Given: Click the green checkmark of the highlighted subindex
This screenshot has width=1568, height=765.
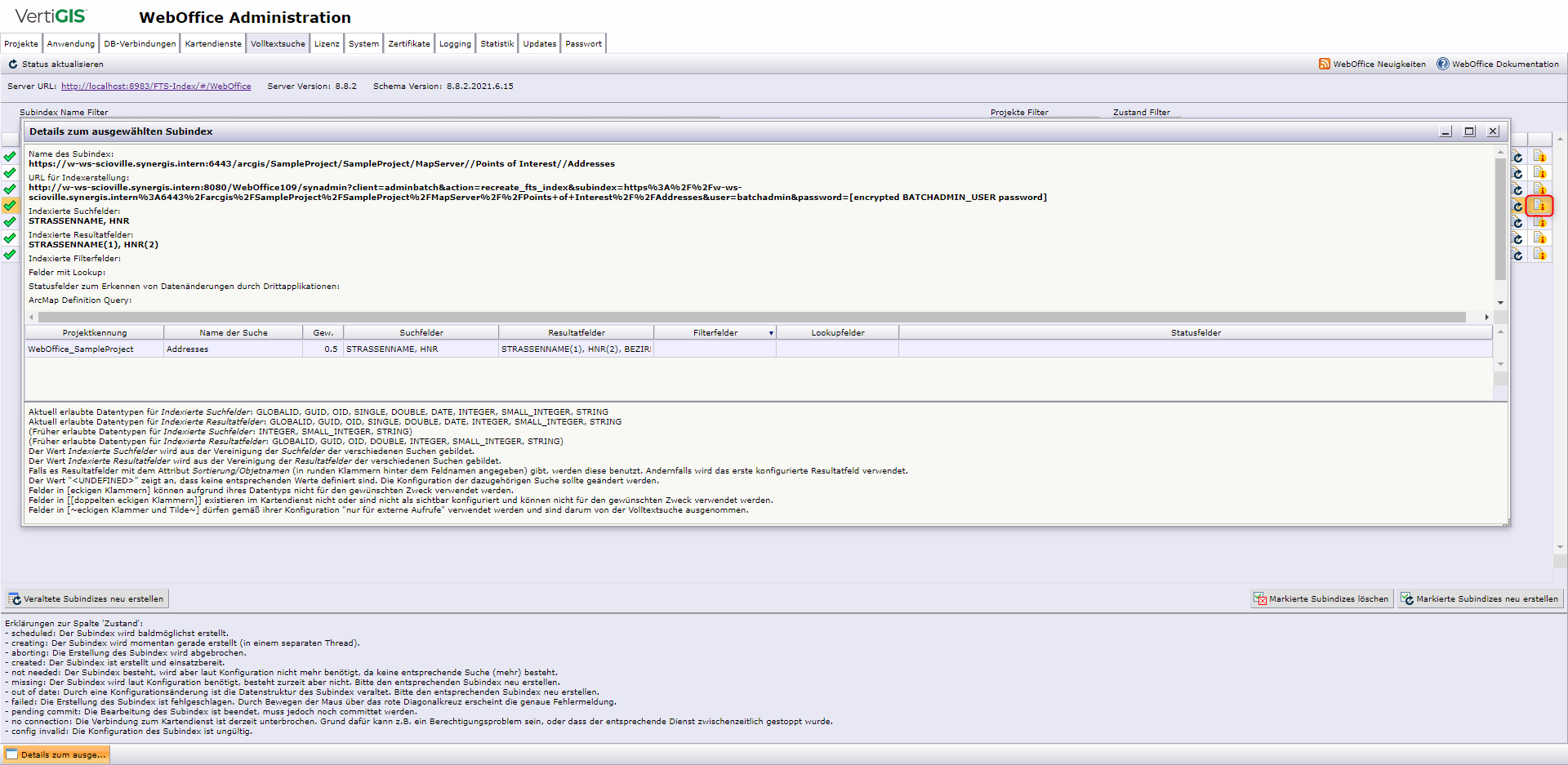Looking at the screenshot, I should 10,206.
